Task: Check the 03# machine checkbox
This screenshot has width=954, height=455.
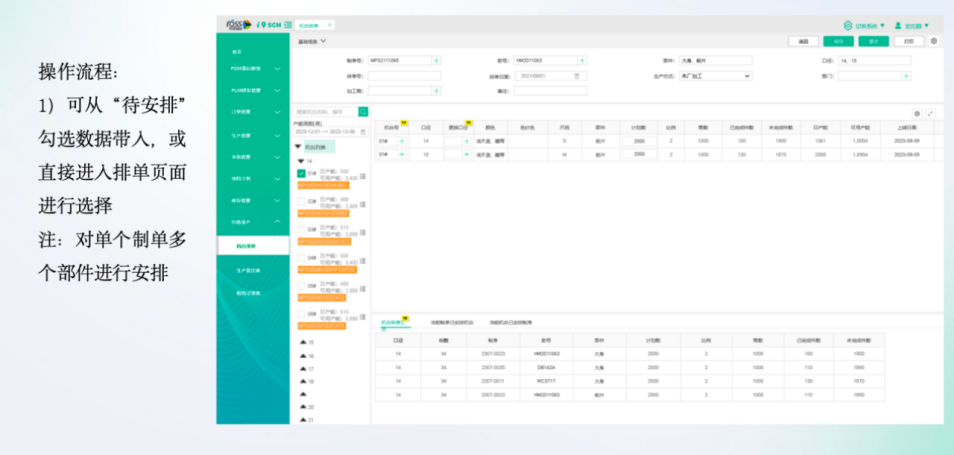Action: (x=301, y=229)
